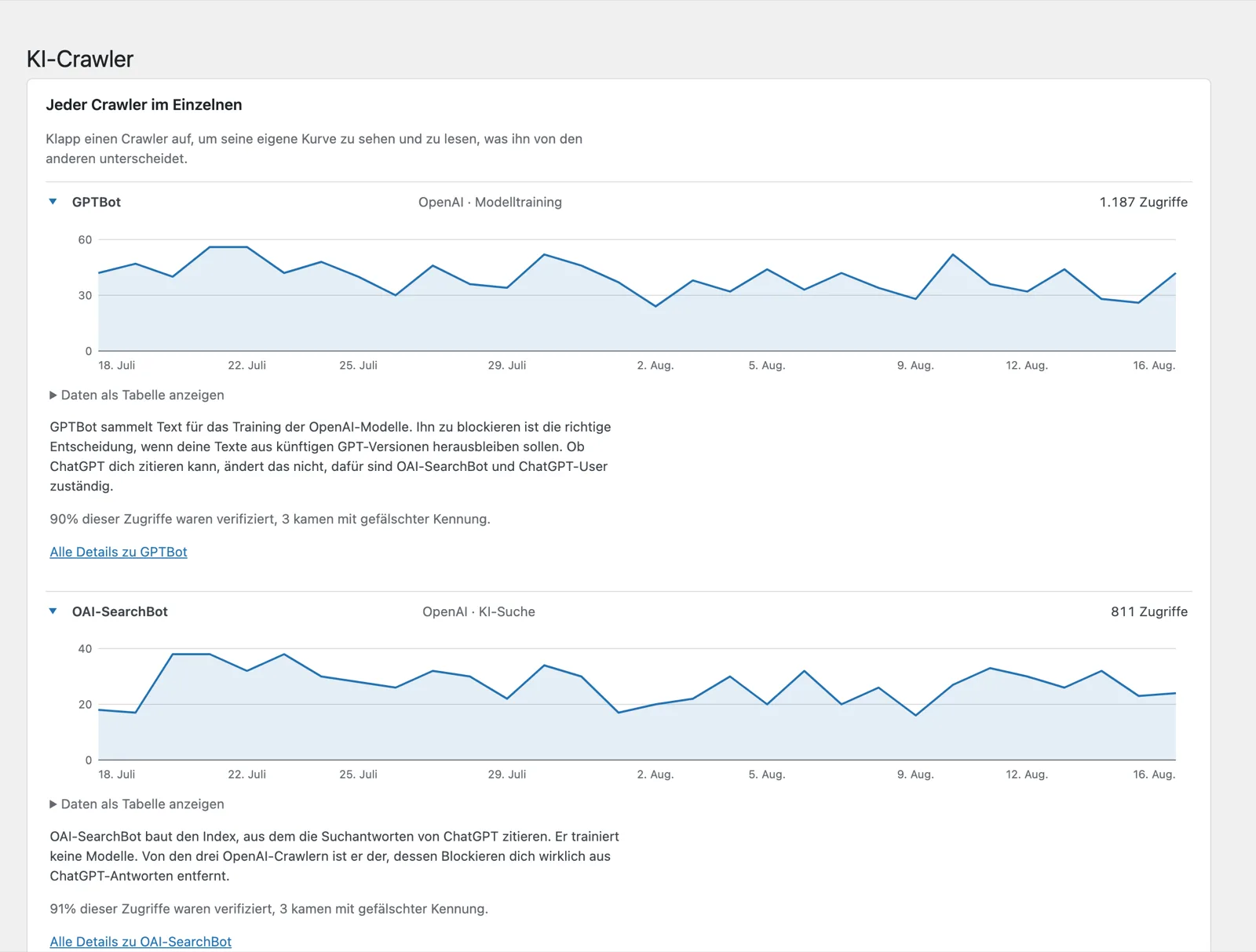Click the '2. Aug.' label on GPTBot chart
The height and width of the screenshot is (952, 1256).
tap(655, 365)
